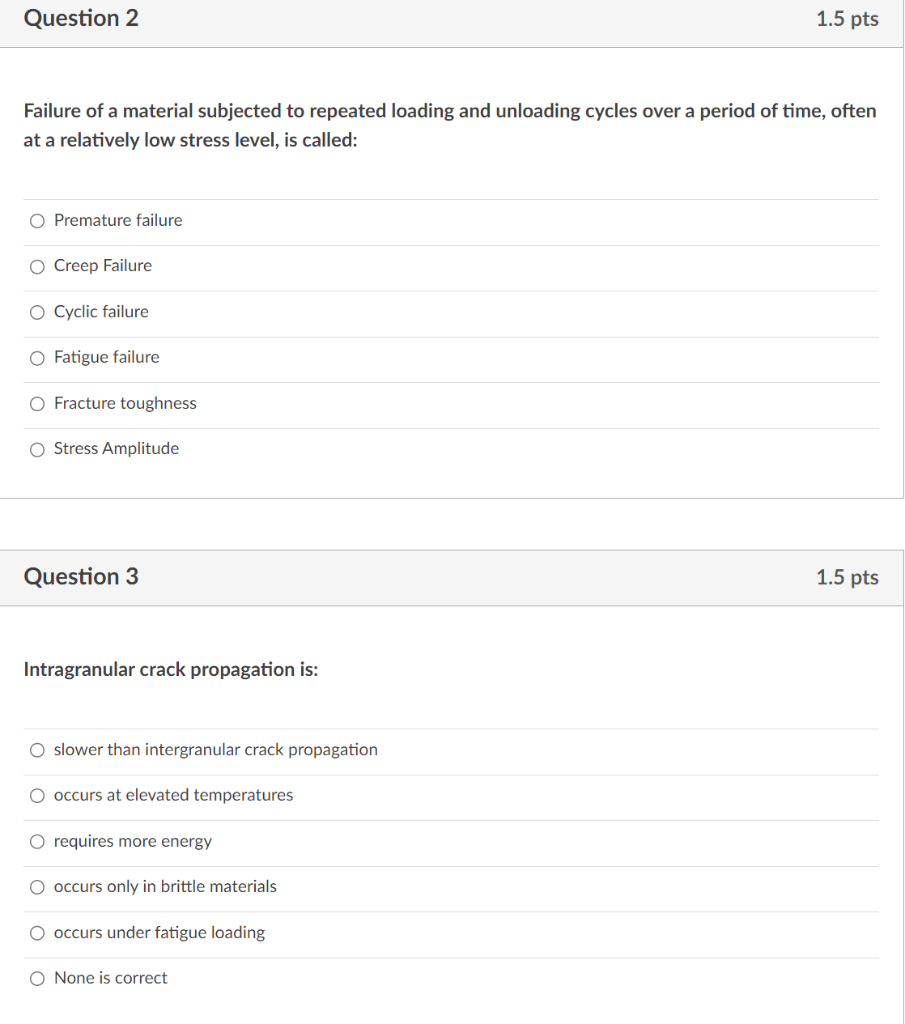Select Fracture toughness radio button

[x=37, y=404]
